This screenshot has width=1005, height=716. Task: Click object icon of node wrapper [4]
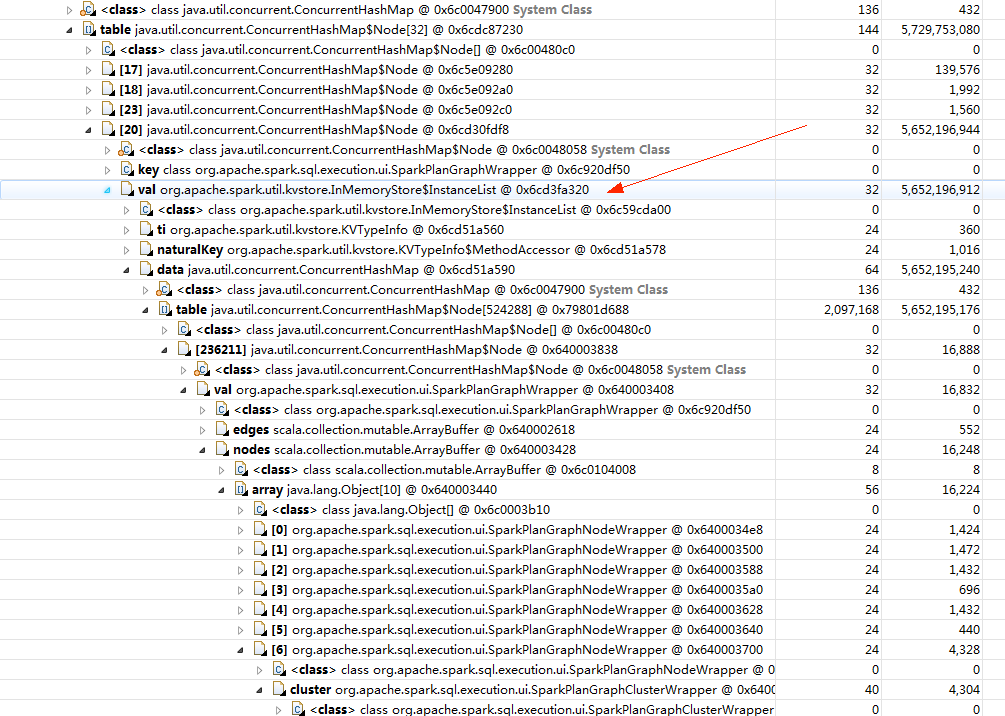coord(260,610)
